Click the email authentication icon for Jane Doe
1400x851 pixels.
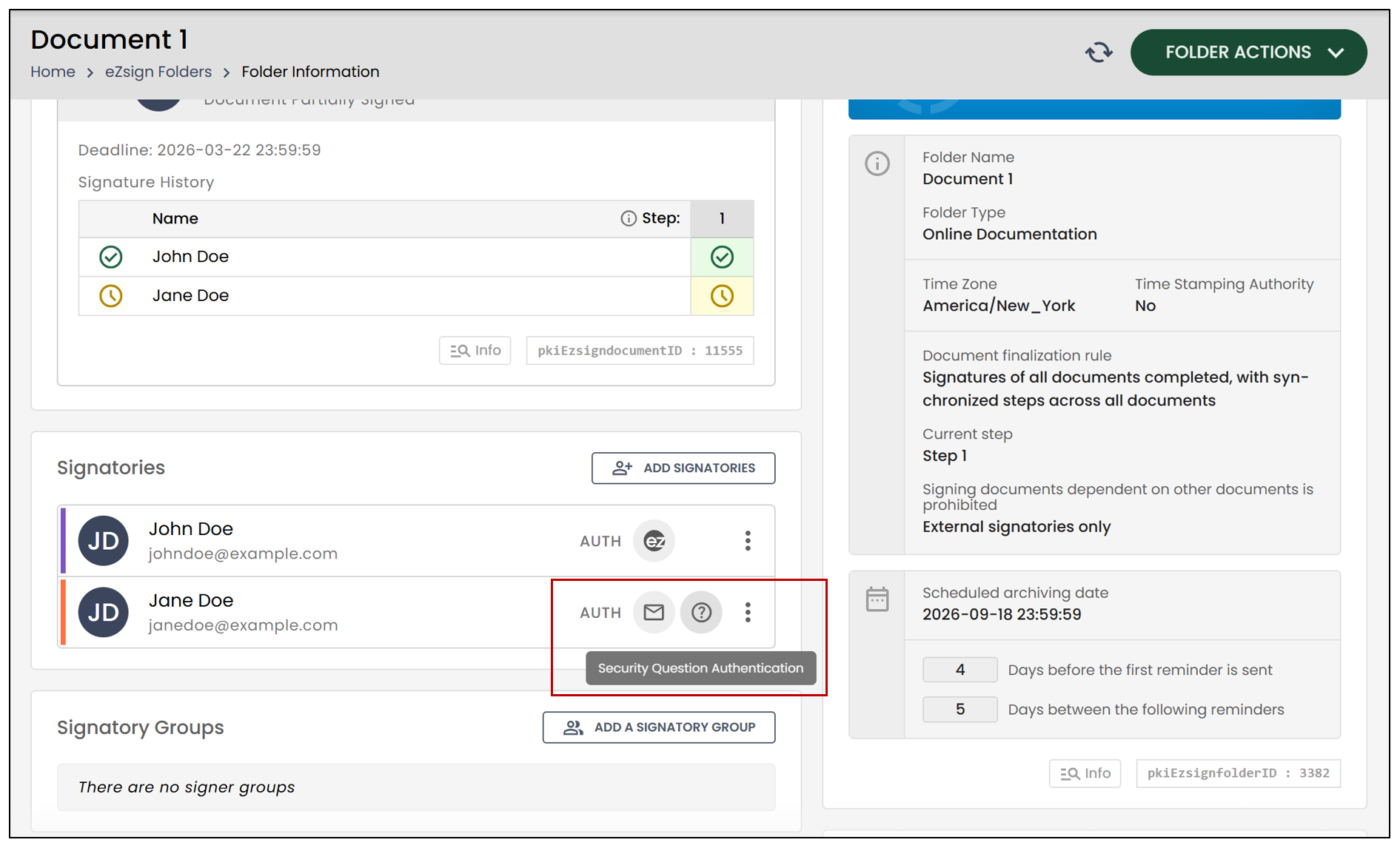pos(654,612)
